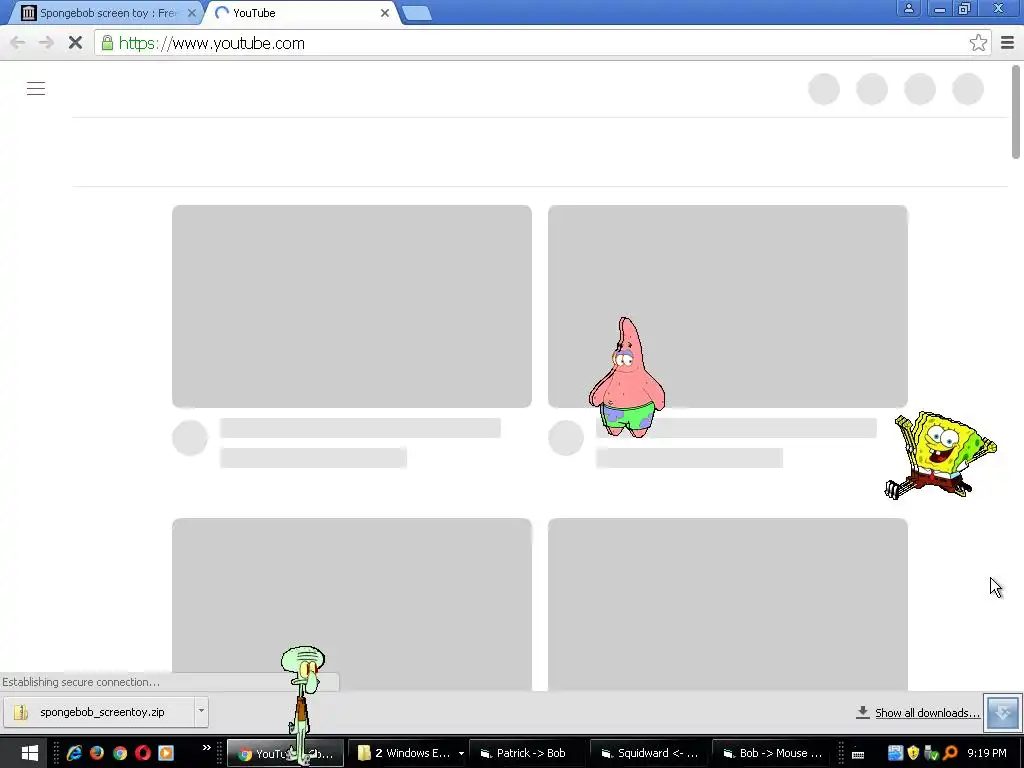The height and width of the screenshot is (768, 1024).
Task: Click the spongebob_screentoy.zip file icon
Action: (x=21, y=712)
